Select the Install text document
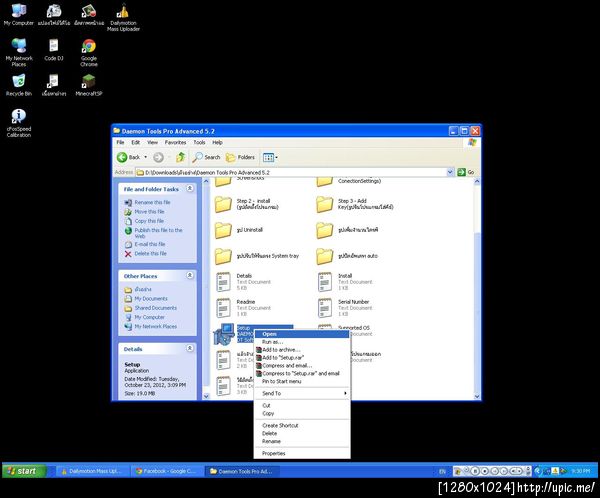 coord(345,282)
